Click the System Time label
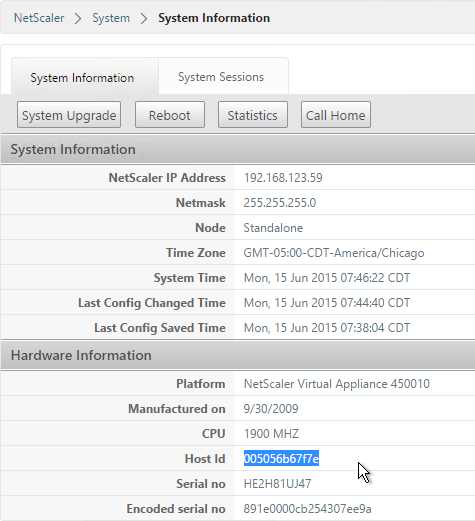 coord(190,278)
